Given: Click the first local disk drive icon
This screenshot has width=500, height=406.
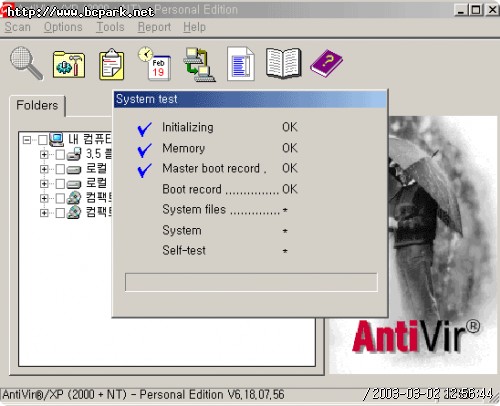Looking at the screenshot, I should coord(74,170).
